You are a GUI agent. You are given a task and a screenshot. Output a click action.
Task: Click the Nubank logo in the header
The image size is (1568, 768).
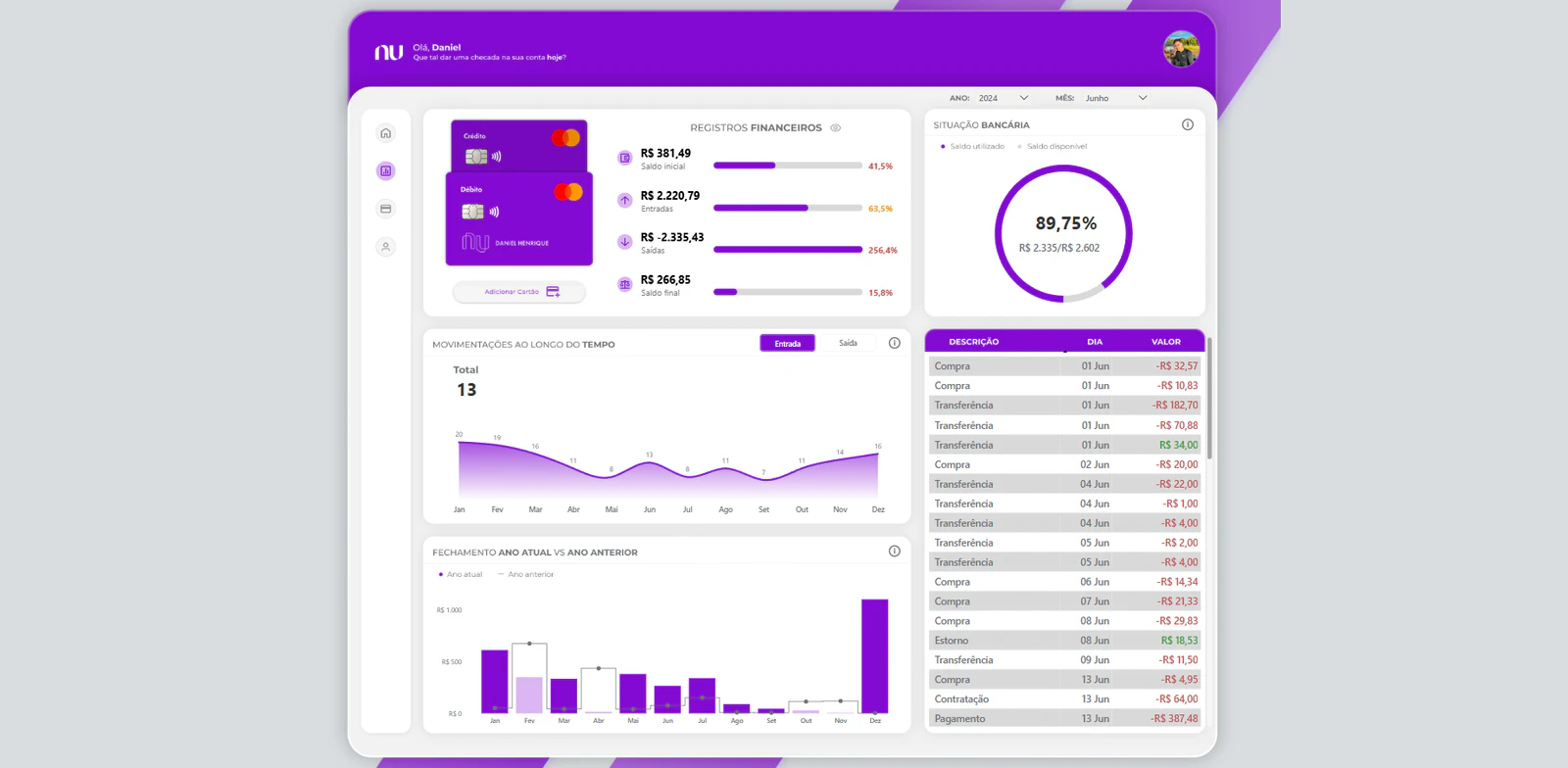389,52
